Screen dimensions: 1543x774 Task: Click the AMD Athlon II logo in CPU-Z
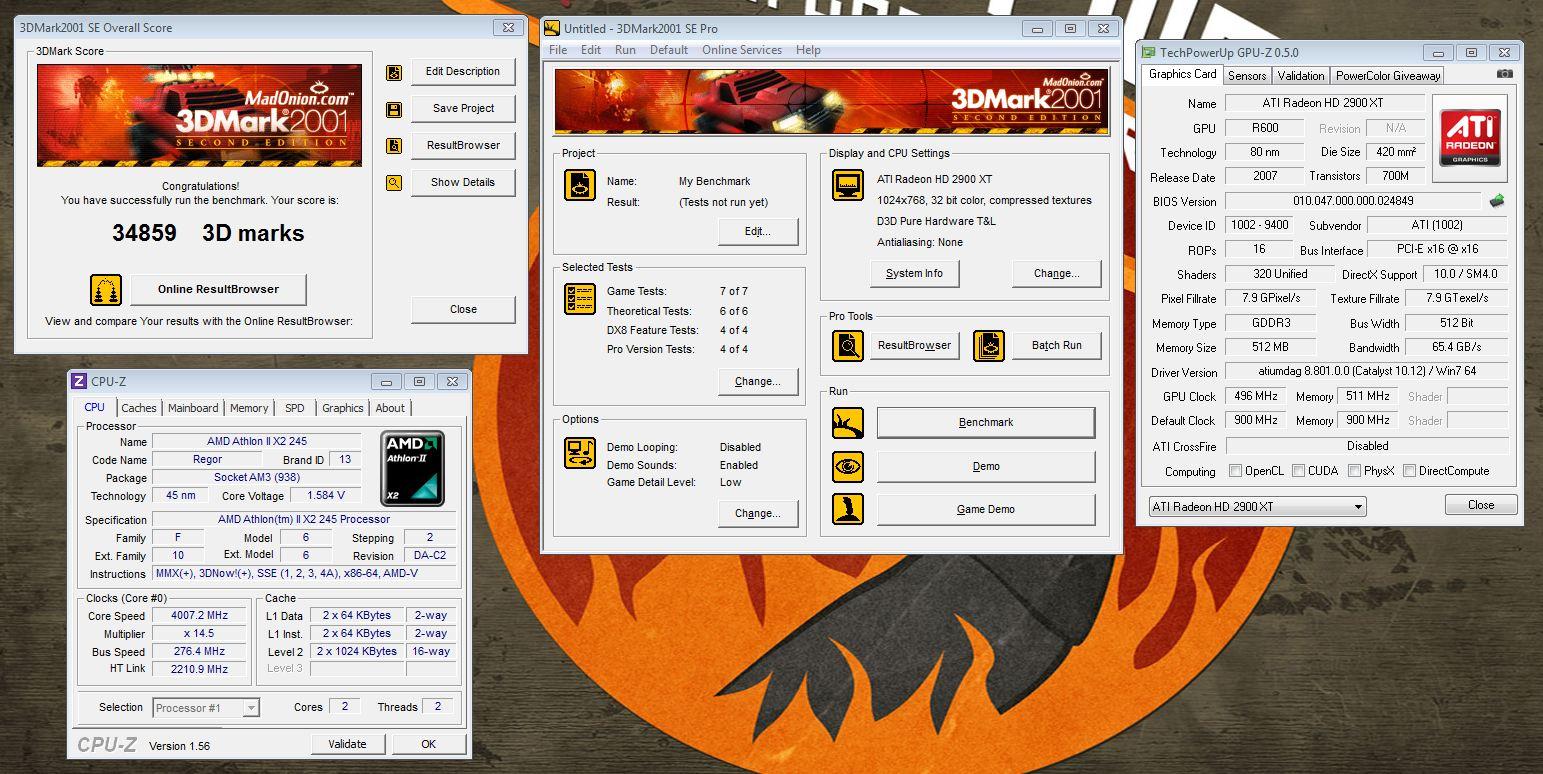click(413, 469)
